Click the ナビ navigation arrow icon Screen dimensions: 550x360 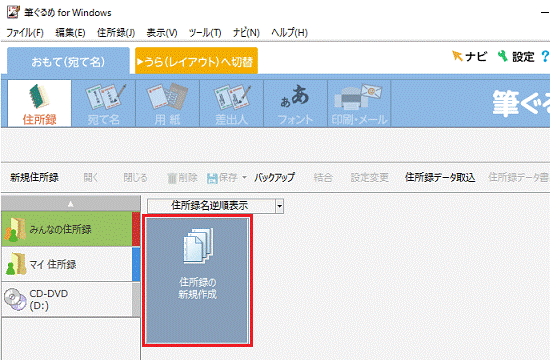[x=457, y=56]
